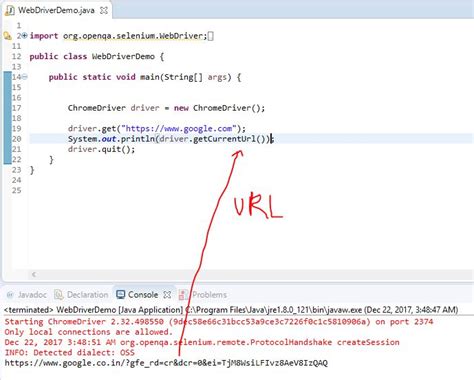
Task: Click the "https://www.google.com" string in code
Action: point(180,128)
